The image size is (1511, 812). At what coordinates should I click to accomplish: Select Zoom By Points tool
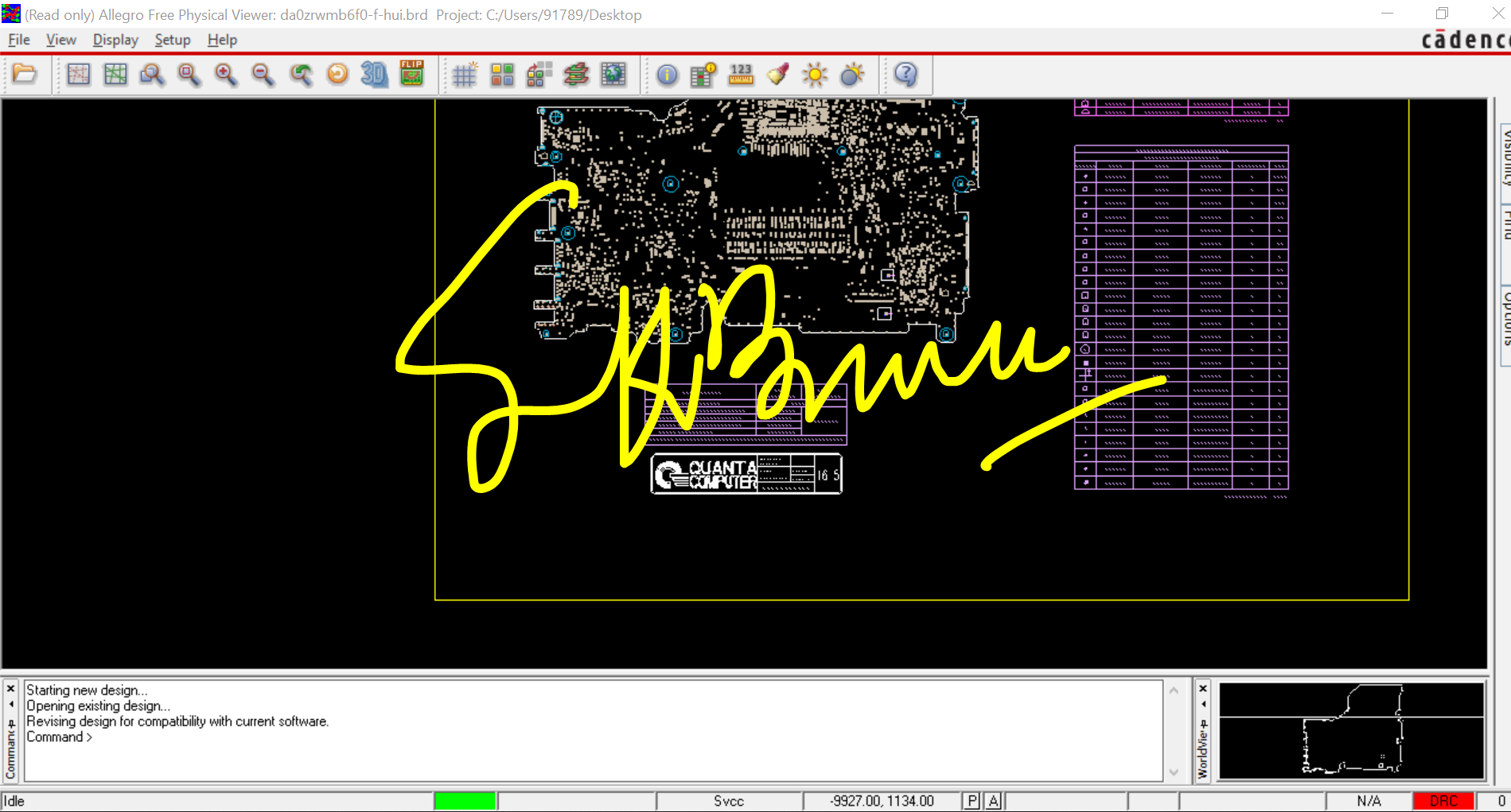pyautogui.click(x=152, y=75)
